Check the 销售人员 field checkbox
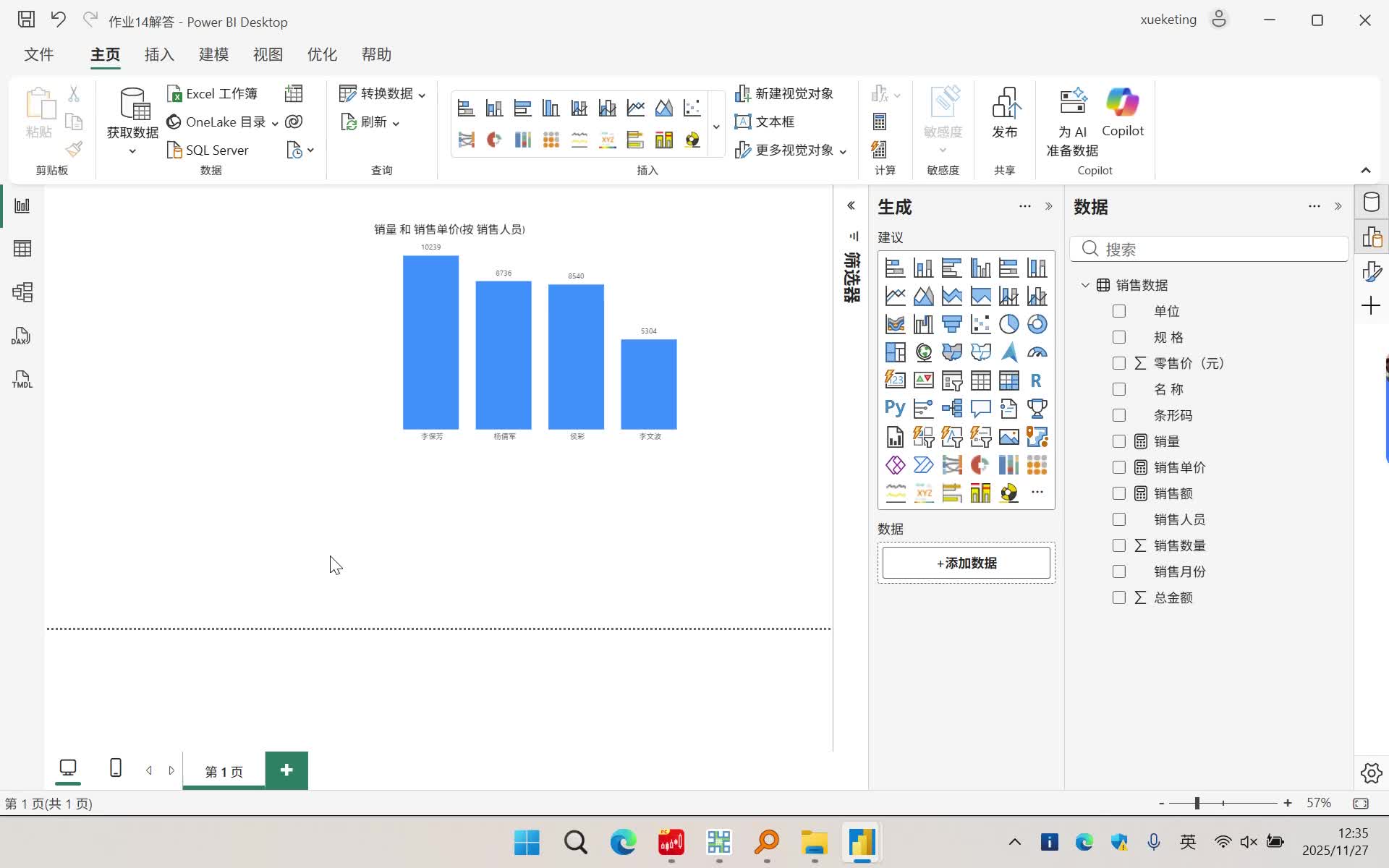Image resolution: width=1389 pixels, height=868 pixels. tap(1119, 519)
